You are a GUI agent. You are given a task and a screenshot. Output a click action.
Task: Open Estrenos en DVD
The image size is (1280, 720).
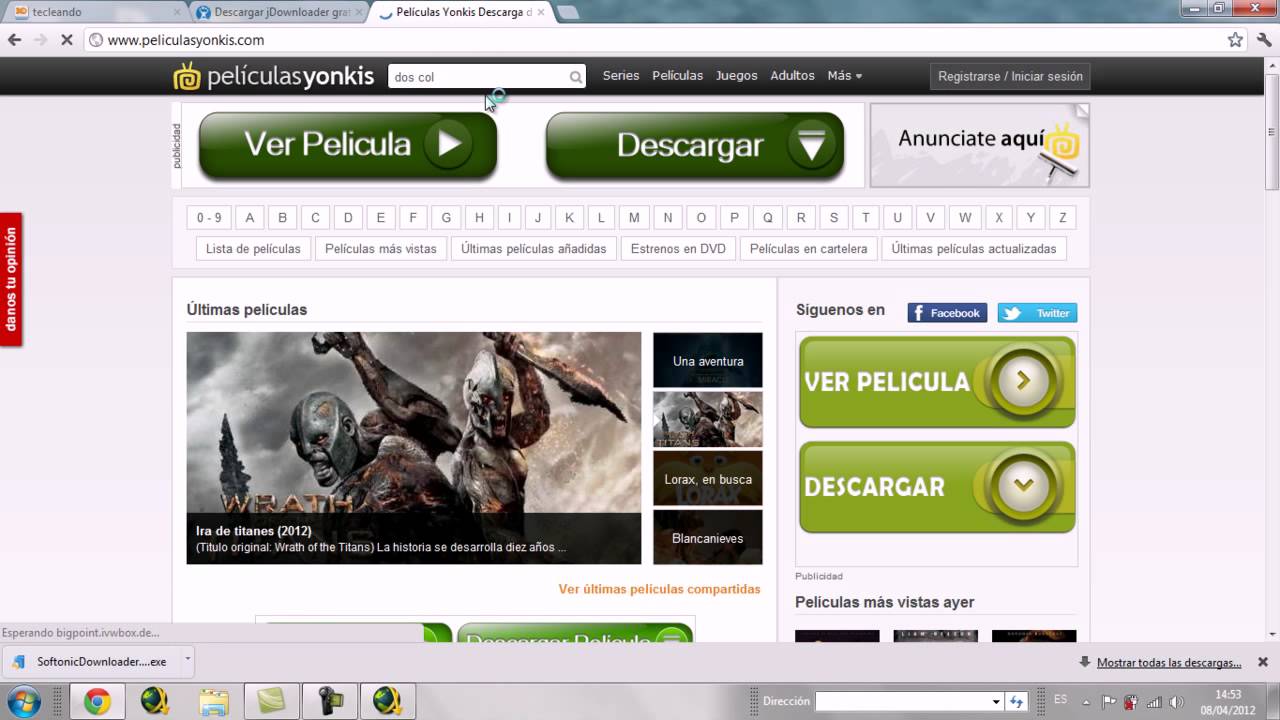pyautogui.click(x=678, y=249)
